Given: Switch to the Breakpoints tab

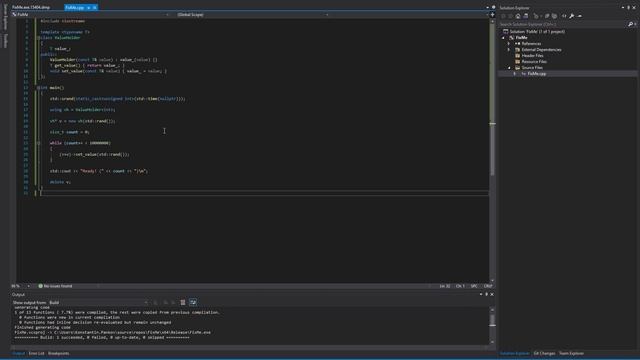Looking at the screenshot, I should point(58,353).
